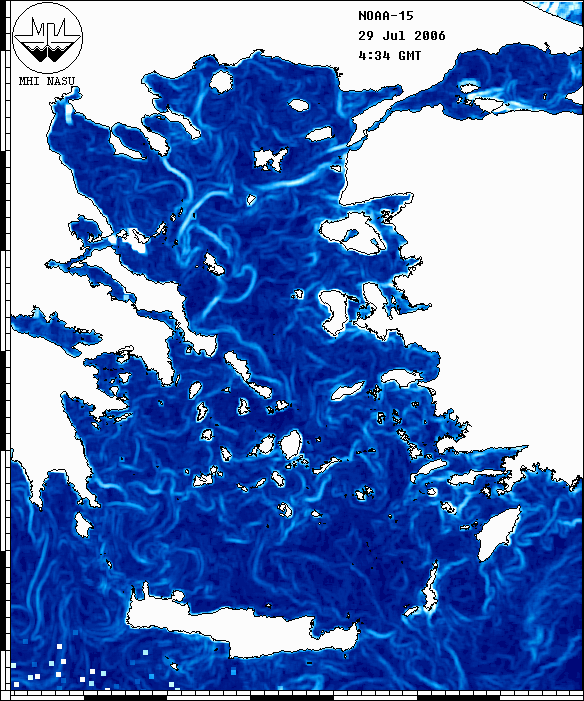Click the island of Thasos near the north coast
The width and height of the screenshot is (584, 701).
coord(221,81)
